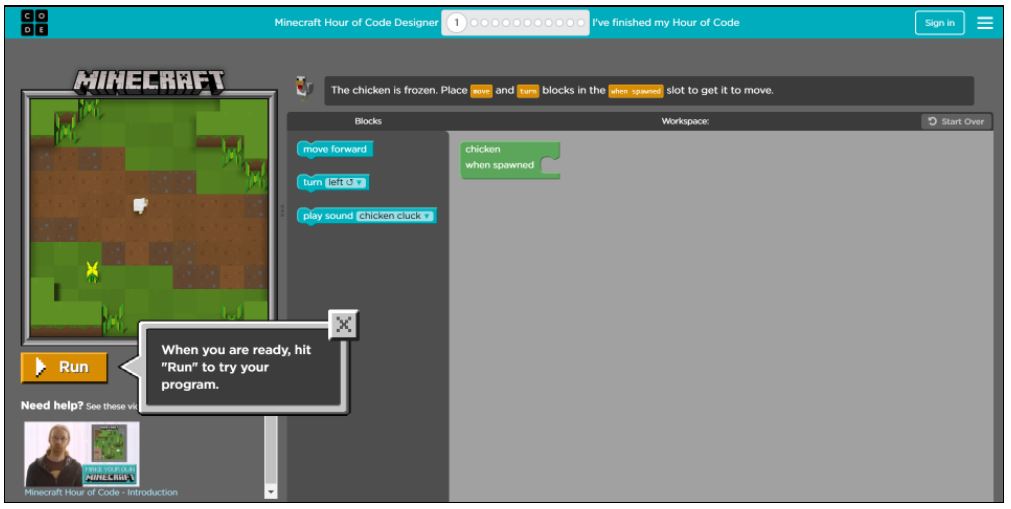This screenshot has height=509, width=1011.
Task: Click the Minecraft Hour of Code Designer title
Action: (x=356, y=23)
